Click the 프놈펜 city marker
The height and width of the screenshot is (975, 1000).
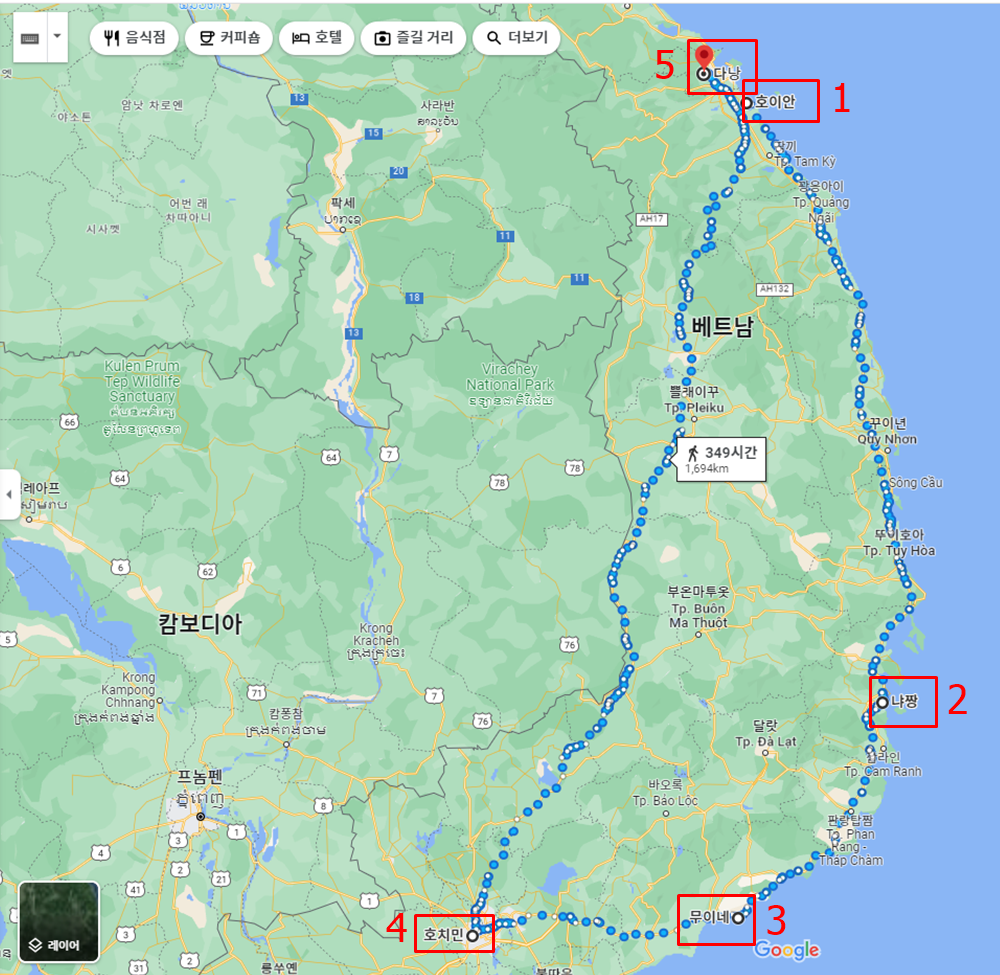click(201, 816)
